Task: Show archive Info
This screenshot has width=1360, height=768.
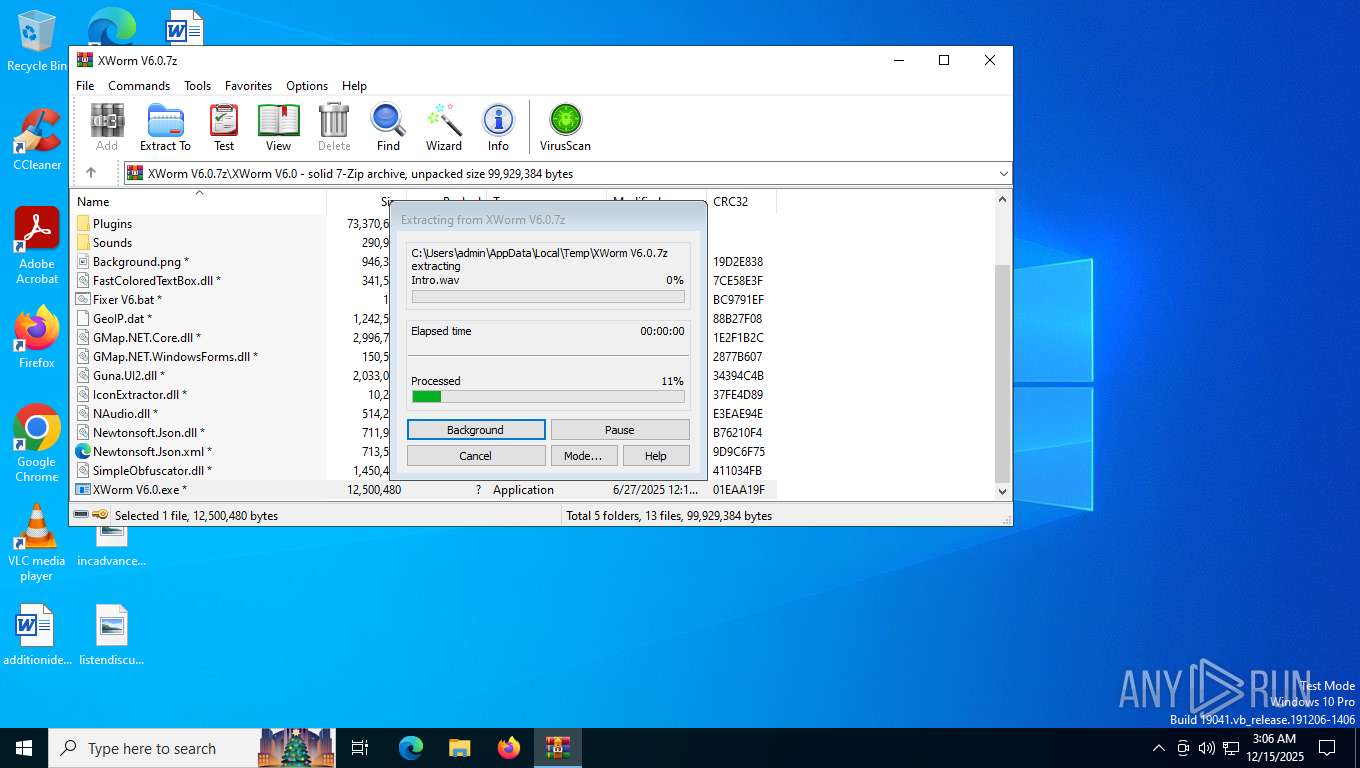Action: [498, 127]
